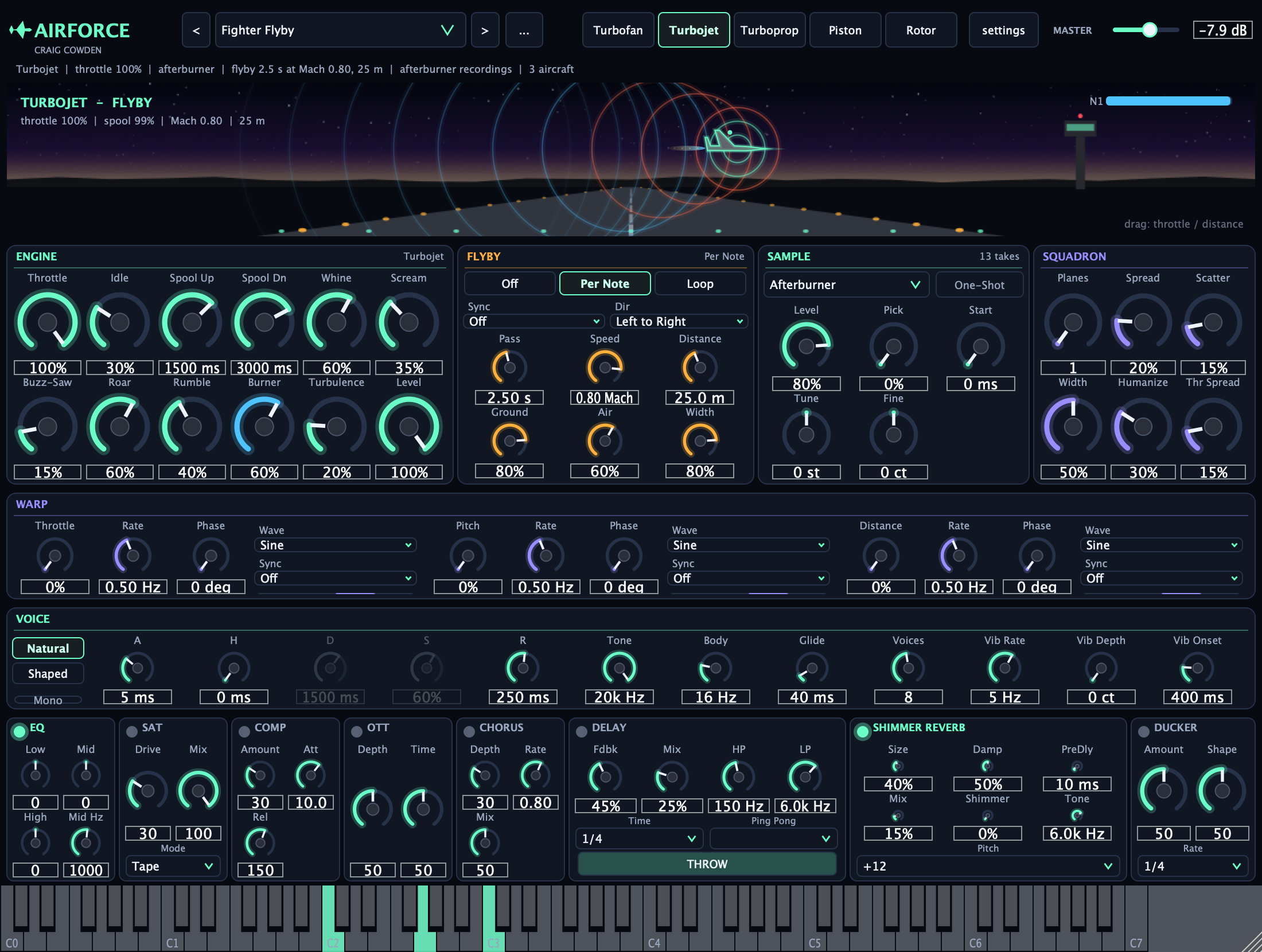Open the SAT Mode Tape dropdown
Image resolution: width=1262 pixels, height=952 pixels.
(173, 867)
